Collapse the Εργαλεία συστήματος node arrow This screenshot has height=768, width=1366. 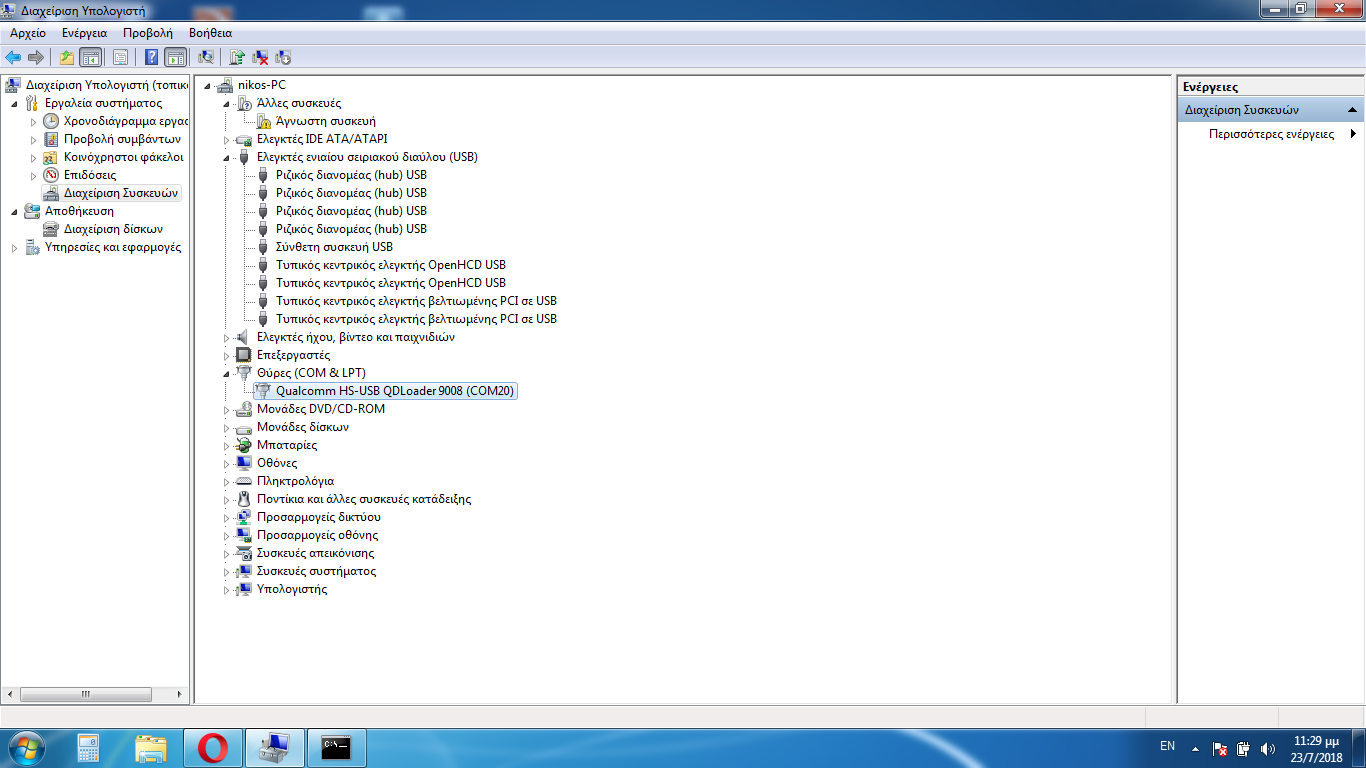(14, 103)
